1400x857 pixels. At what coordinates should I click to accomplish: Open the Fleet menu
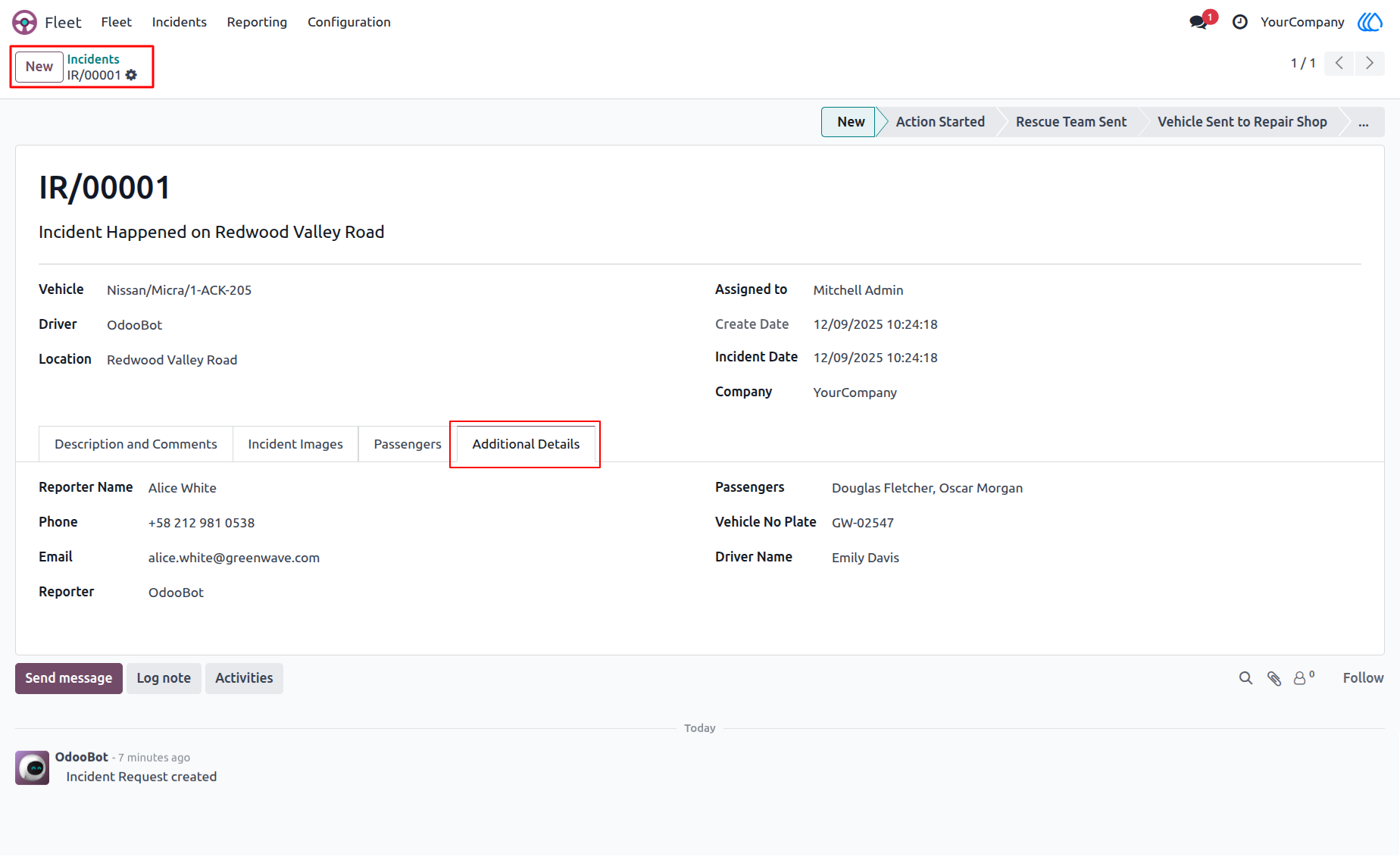[x=116, y=22]
